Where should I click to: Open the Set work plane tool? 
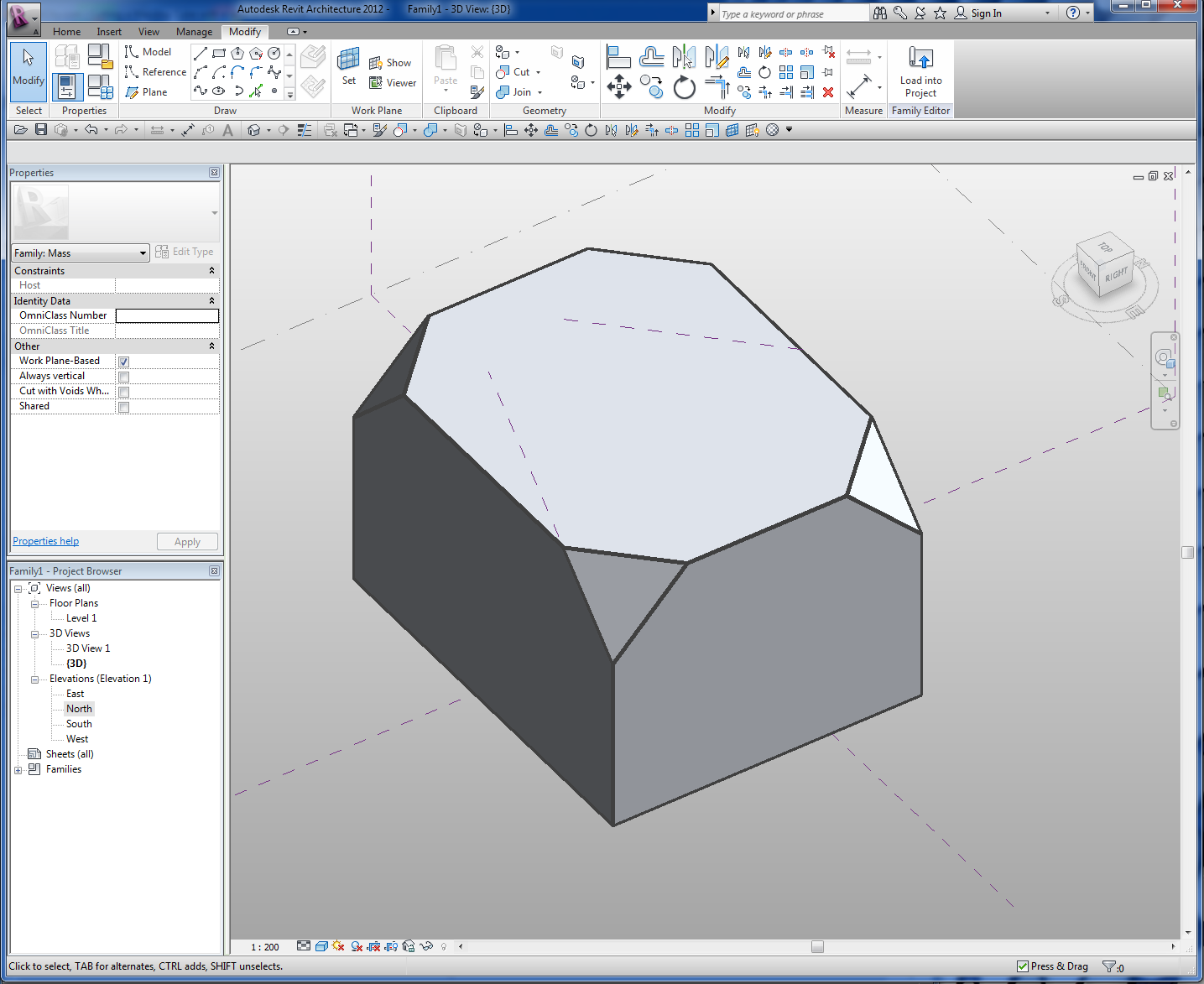(348, 67)
